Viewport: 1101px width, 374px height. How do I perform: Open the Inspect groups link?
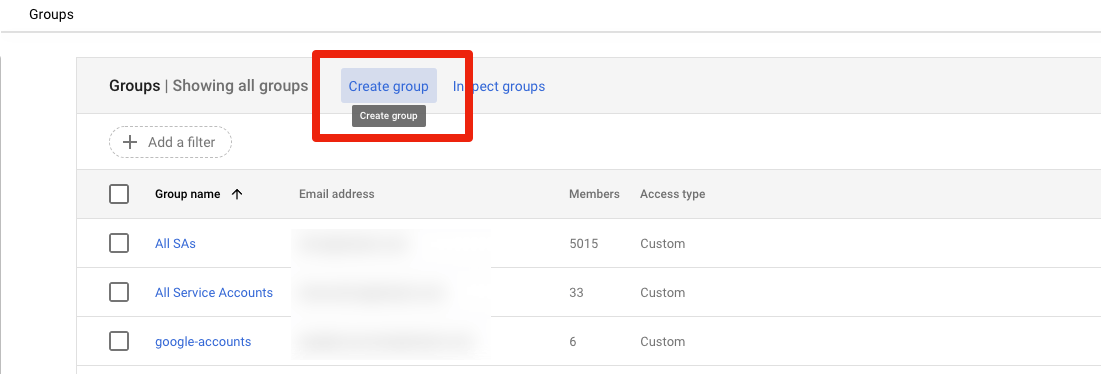pos(499,86)
